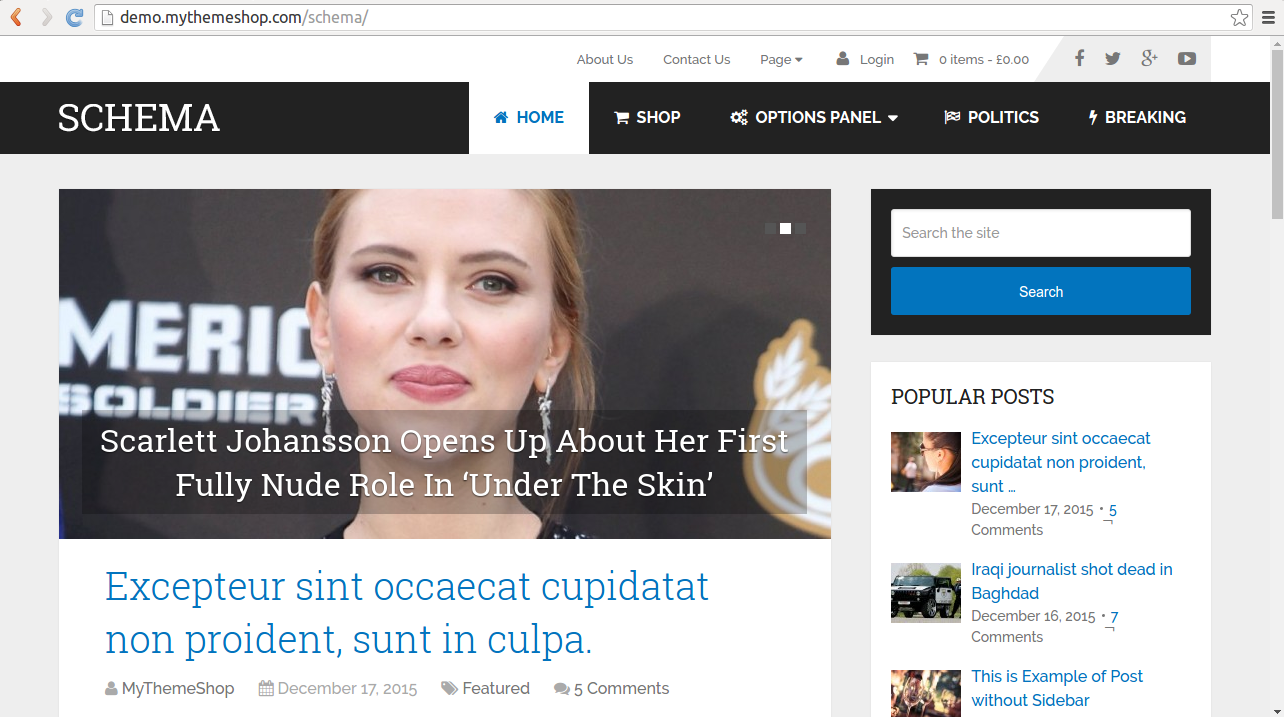Open the YouTube social link icon
The image size is (1284, 717).
[1187, 59]
